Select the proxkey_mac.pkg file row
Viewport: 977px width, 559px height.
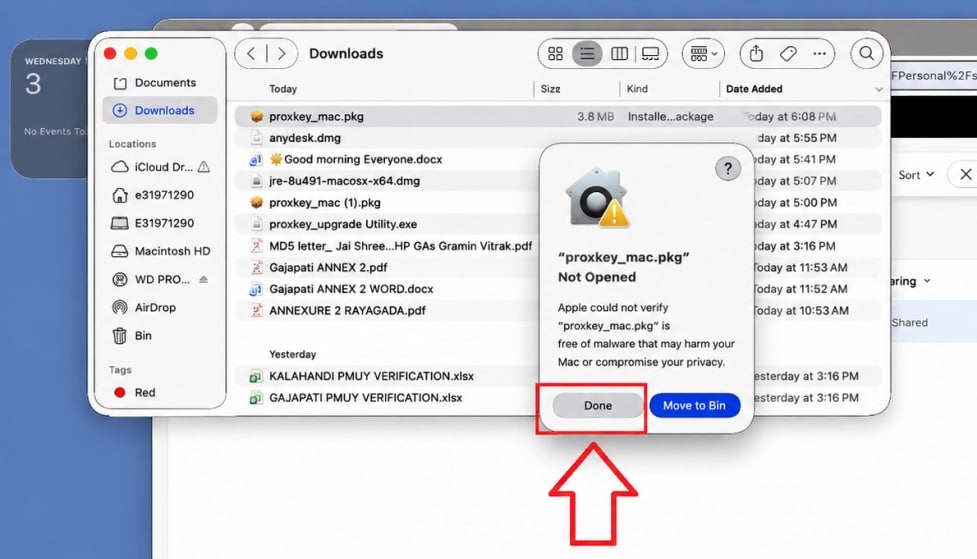pos(558,117)
